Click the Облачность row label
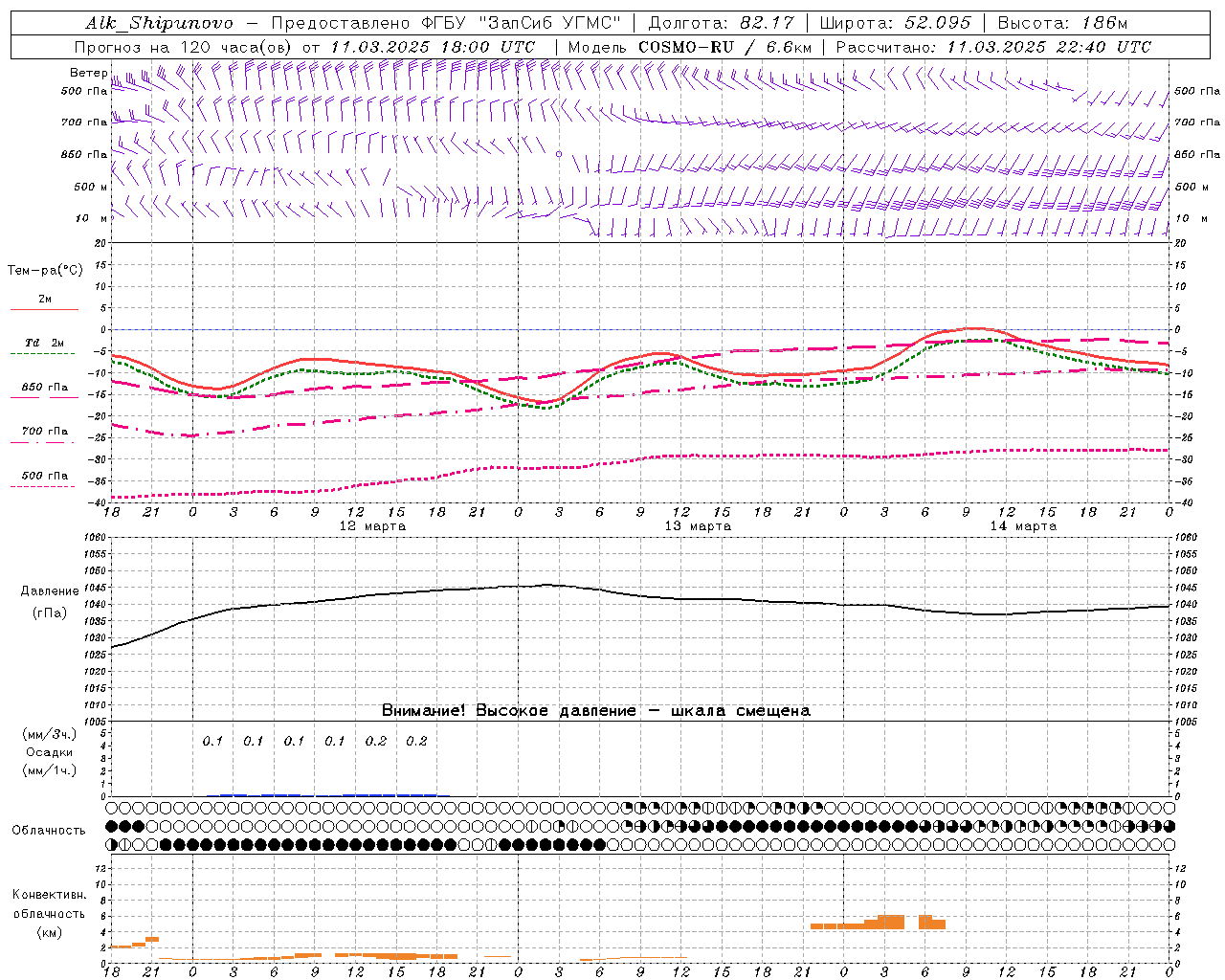The width and height of the screenshot is (1225, 980). [x=49, y=830]
